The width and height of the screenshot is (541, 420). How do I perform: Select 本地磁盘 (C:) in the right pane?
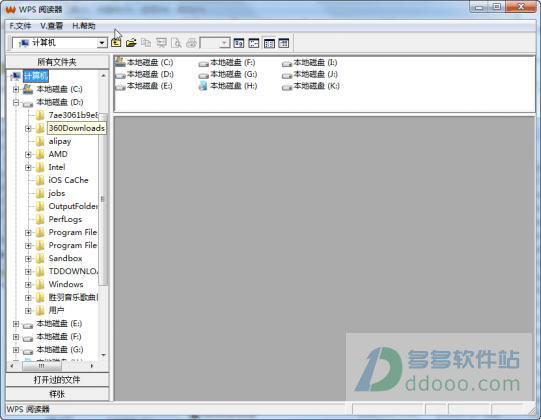144,62
